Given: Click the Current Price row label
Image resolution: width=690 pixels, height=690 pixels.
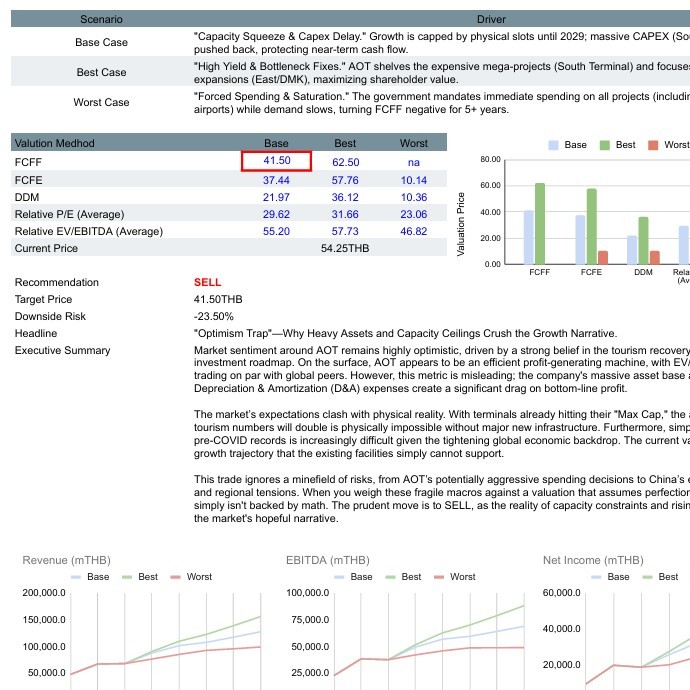Looking at the screenshot, I should [x=46, y=248].
